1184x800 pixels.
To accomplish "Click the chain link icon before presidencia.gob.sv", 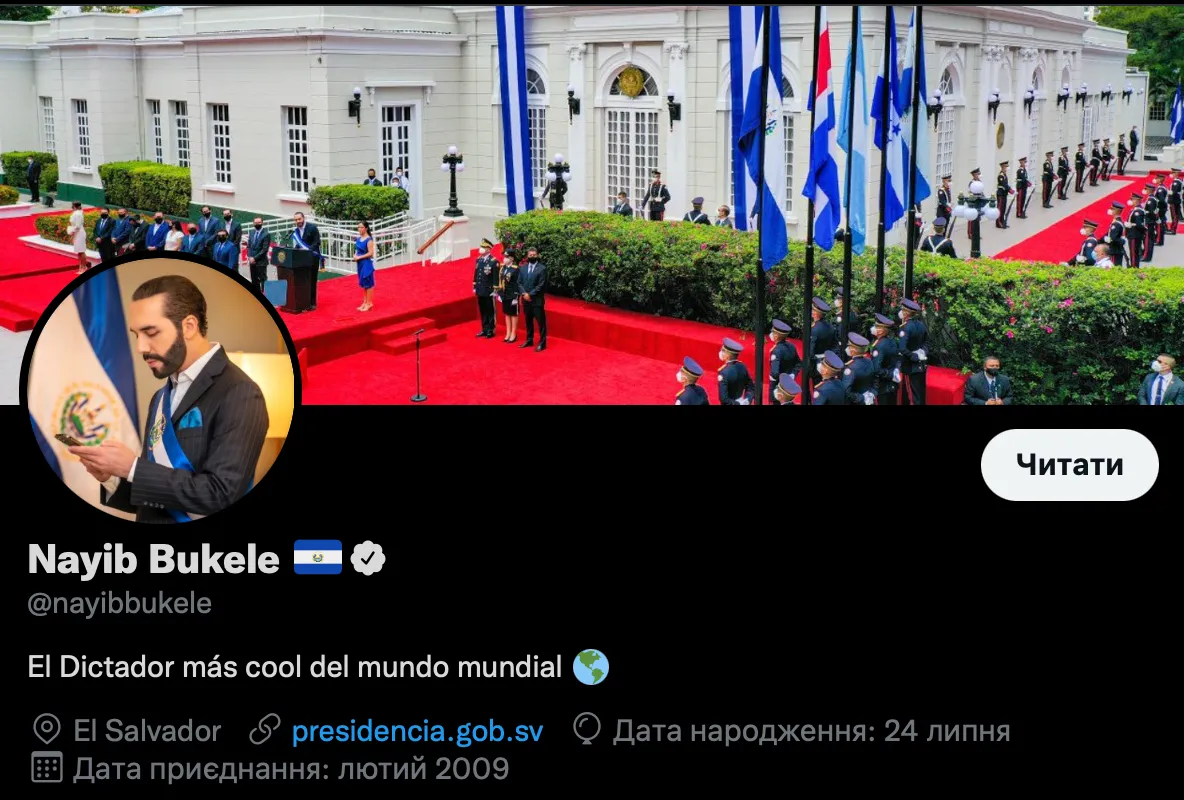I will [265, 730].
